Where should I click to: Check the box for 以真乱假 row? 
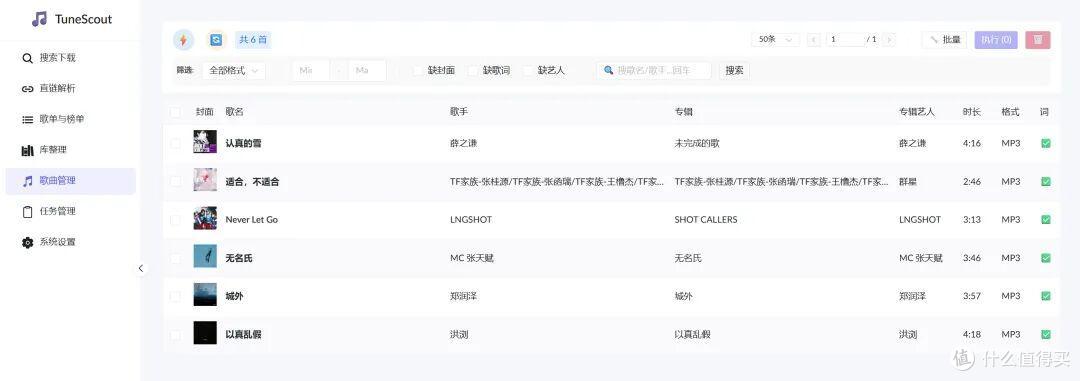coord(175,335)
